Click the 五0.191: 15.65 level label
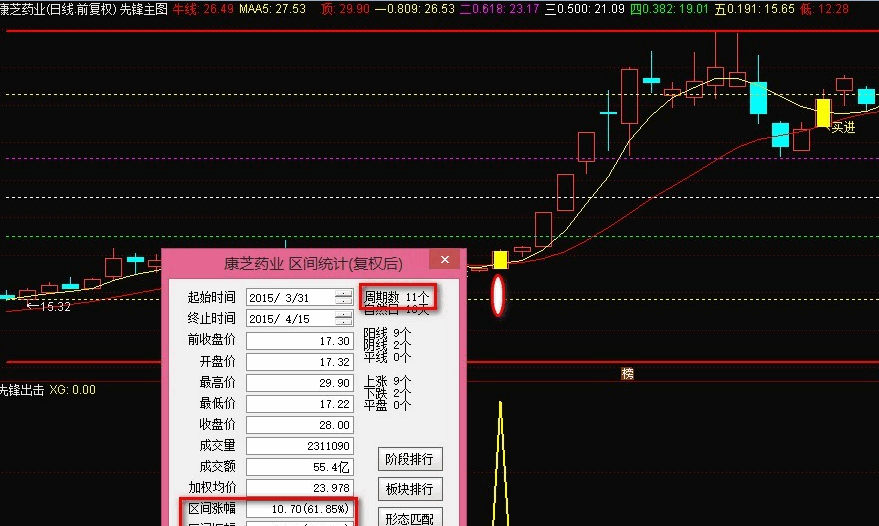The image size is (879, 526). (x=755, y=9)
